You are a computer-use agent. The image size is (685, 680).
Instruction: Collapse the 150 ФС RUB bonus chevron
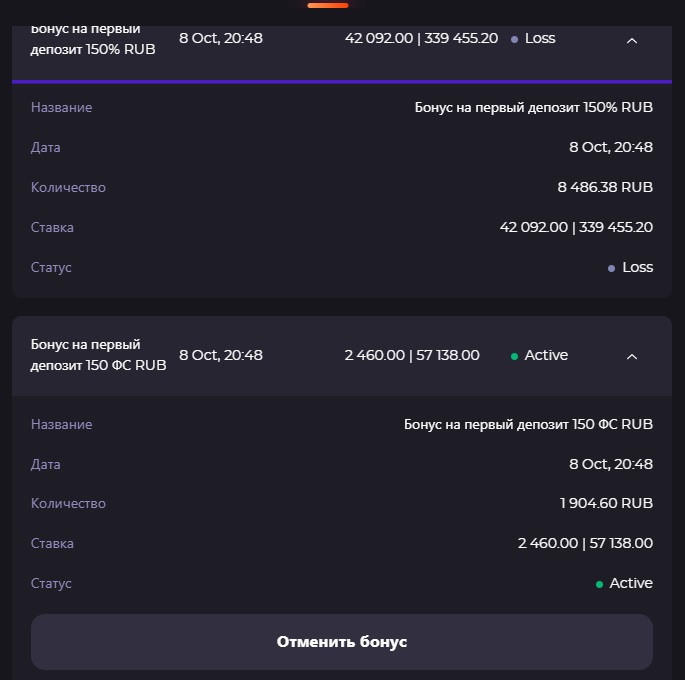[631, 356]
